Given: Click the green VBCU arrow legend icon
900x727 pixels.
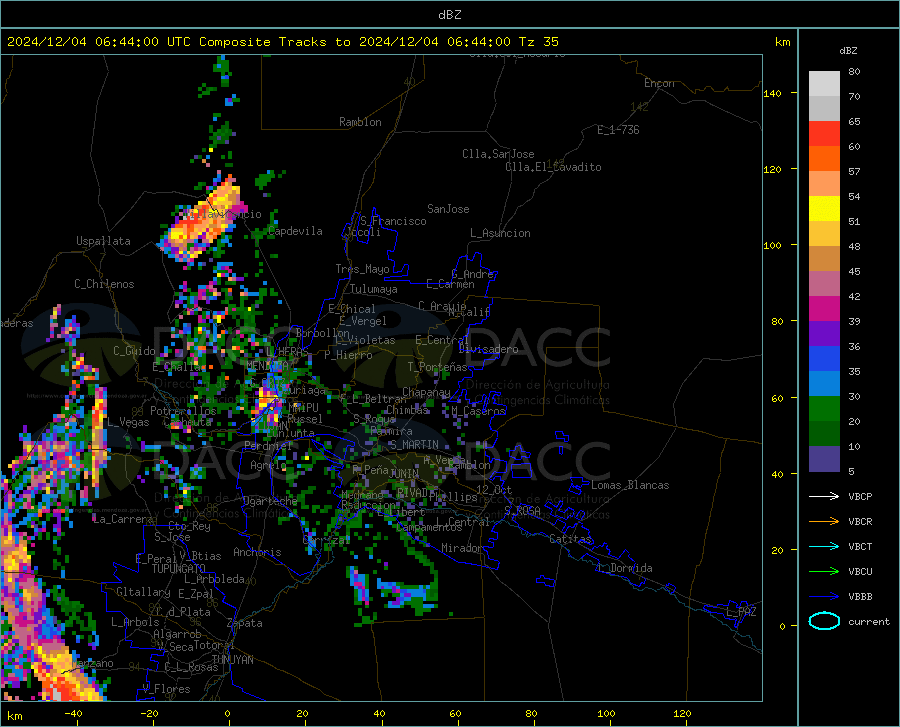Looking at the screenshot, I should (x=824, y=572).
